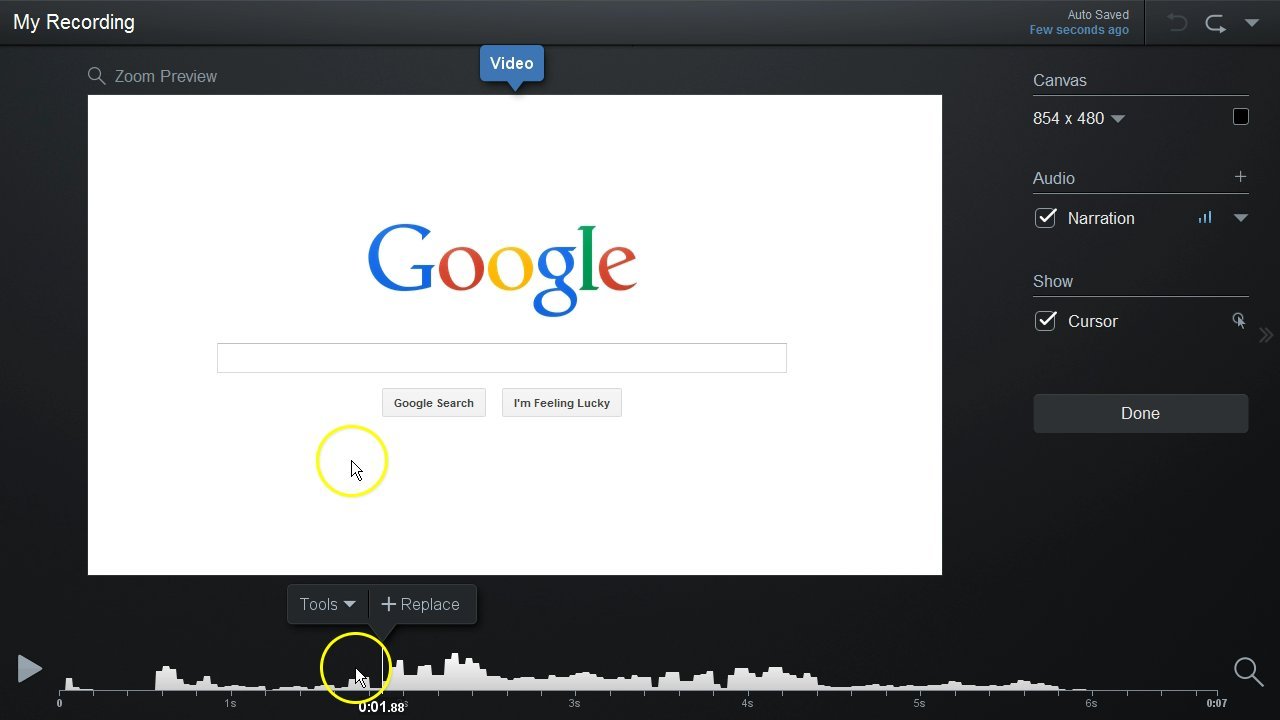Click the 0:07 end time label

coord(1216,703)
